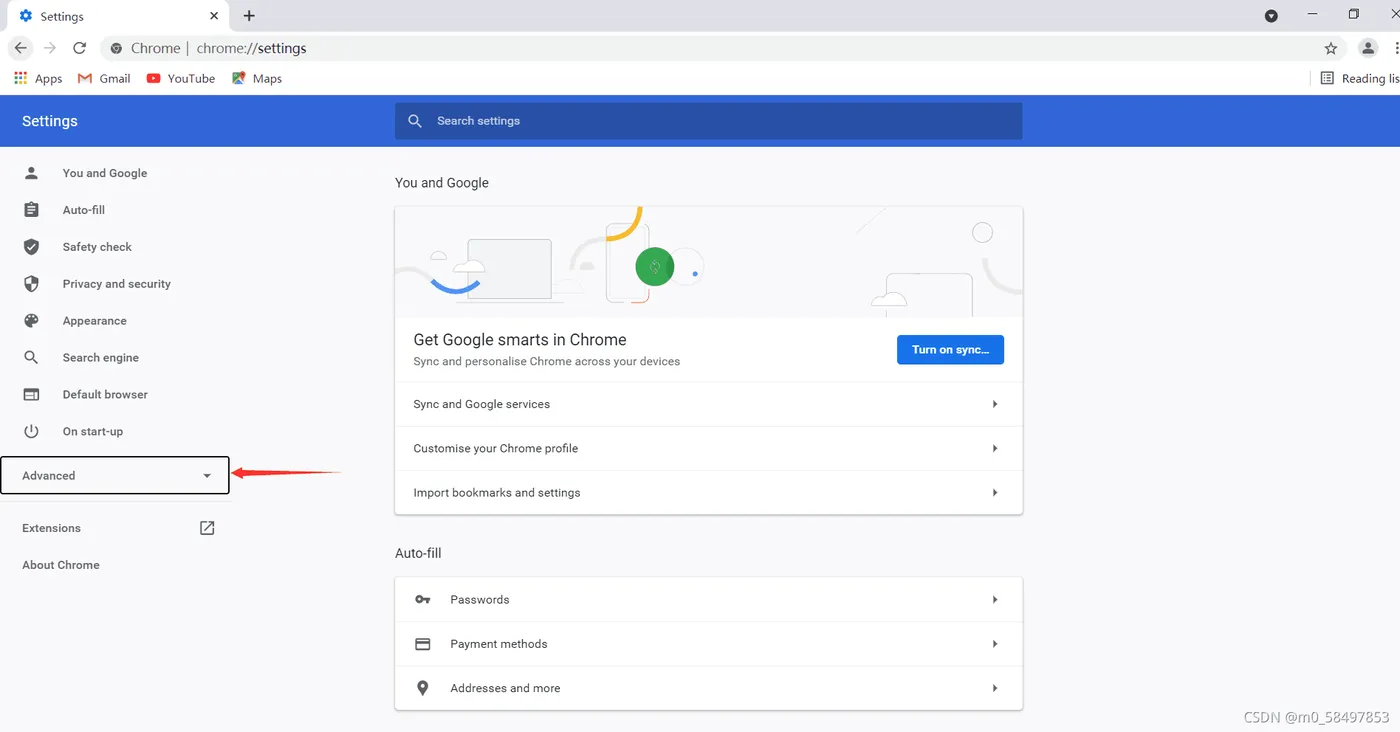Screen dimensions: 1400x732
Task: Open Safety check in the sidebar
Action: 97,247
